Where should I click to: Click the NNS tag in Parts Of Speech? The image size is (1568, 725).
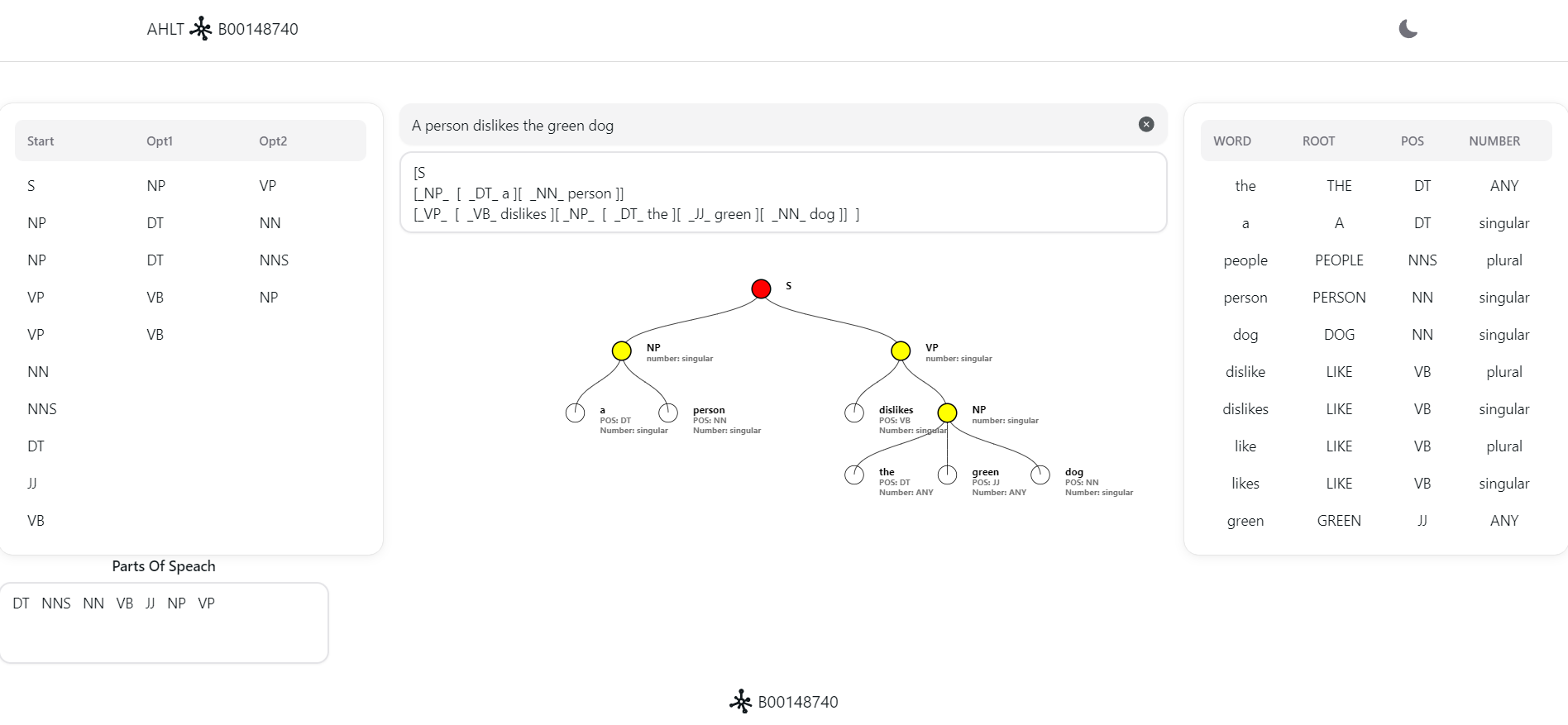point(56,603)
